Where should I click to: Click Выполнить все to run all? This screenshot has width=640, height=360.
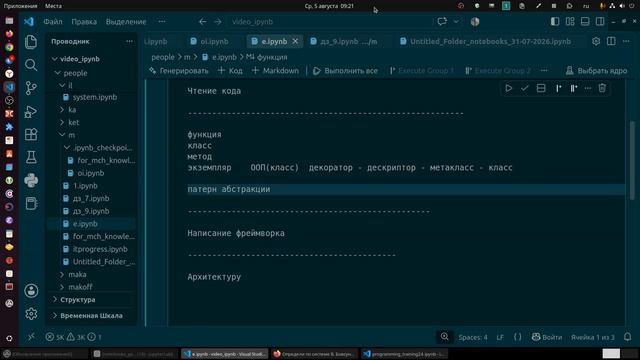(x=345, y=71)
